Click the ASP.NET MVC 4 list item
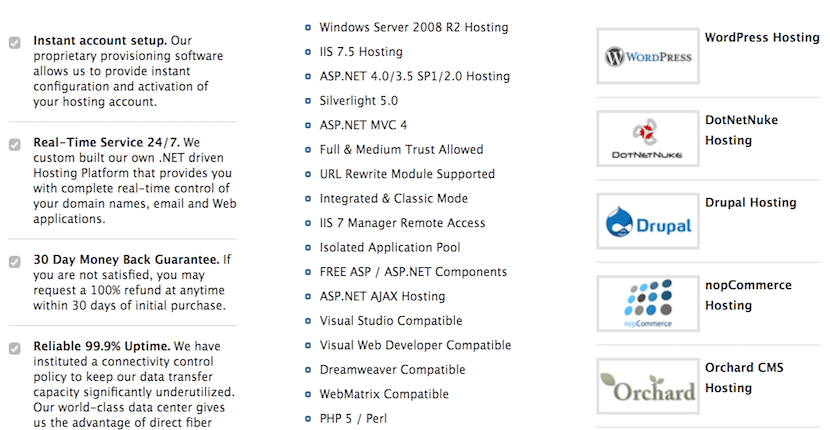Viewport: 830px width, 430px height. [363, 126]
